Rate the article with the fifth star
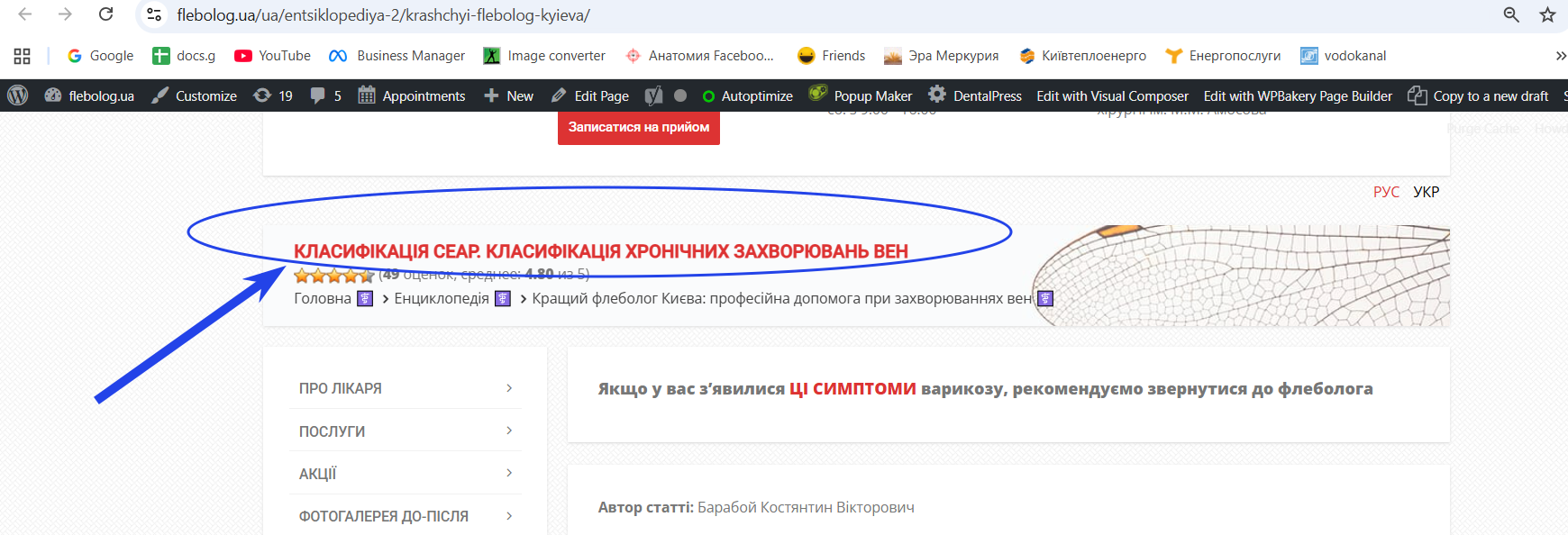1568x535 pixels. coord(367,276)
